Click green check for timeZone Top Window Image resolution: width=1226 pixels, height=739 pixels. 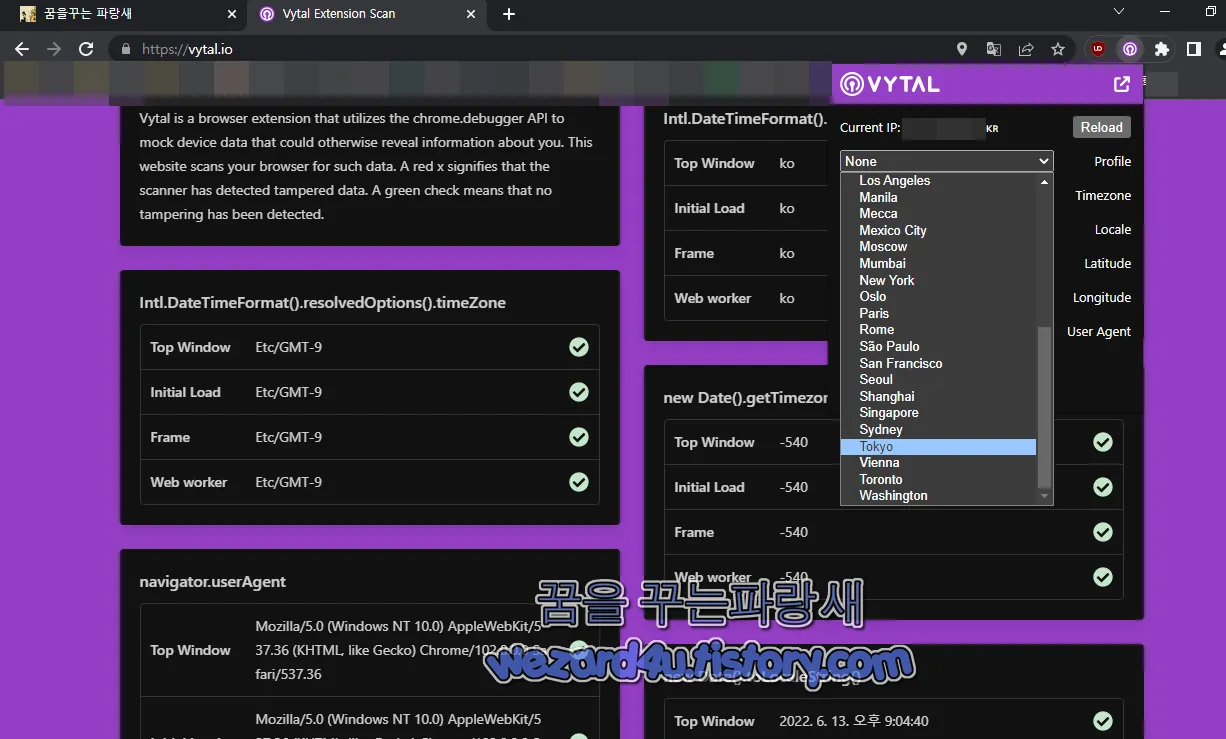[579, 347]
